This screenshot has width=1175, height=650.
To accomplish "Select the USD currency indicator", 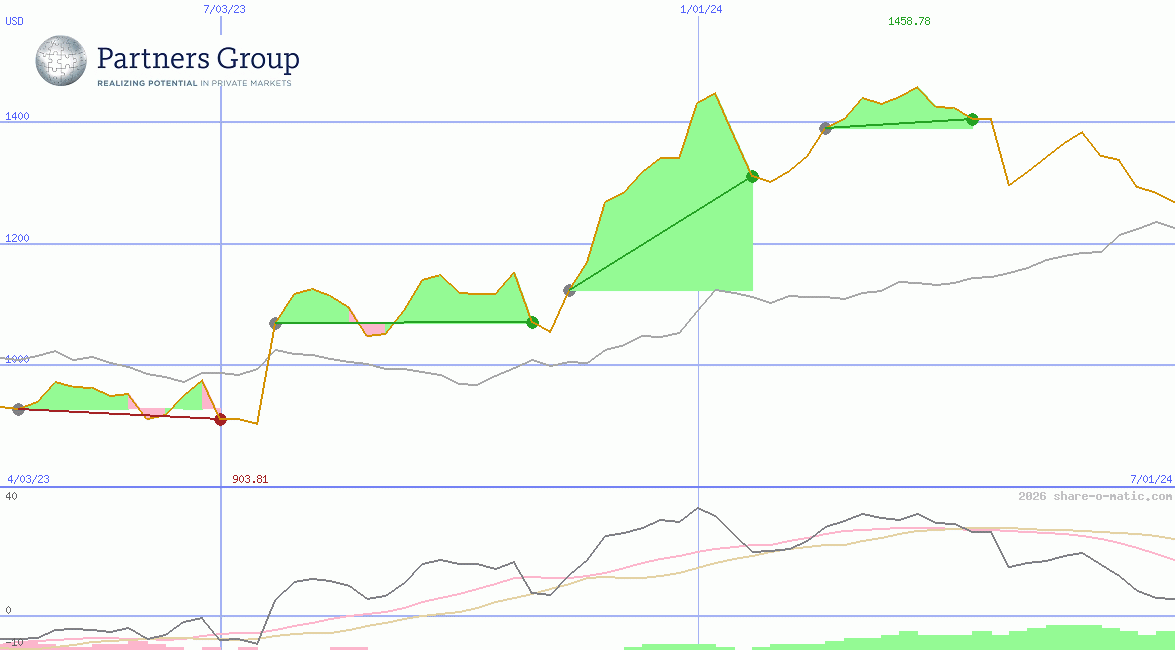I will 14,21.
